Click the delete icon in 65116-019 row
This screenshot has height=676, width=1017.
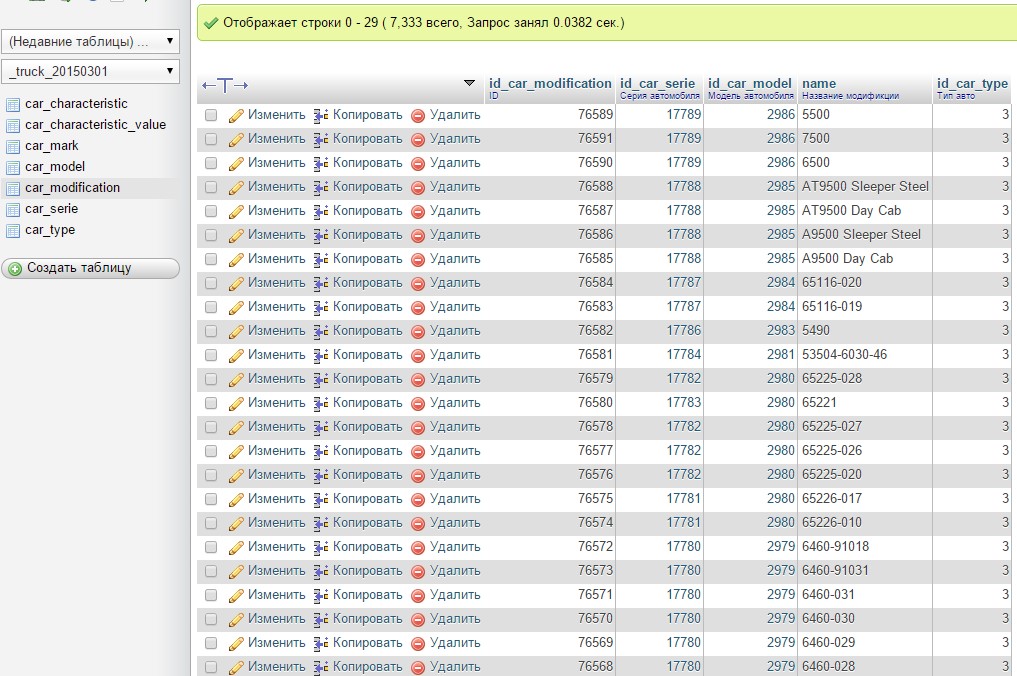coord(418,308)
